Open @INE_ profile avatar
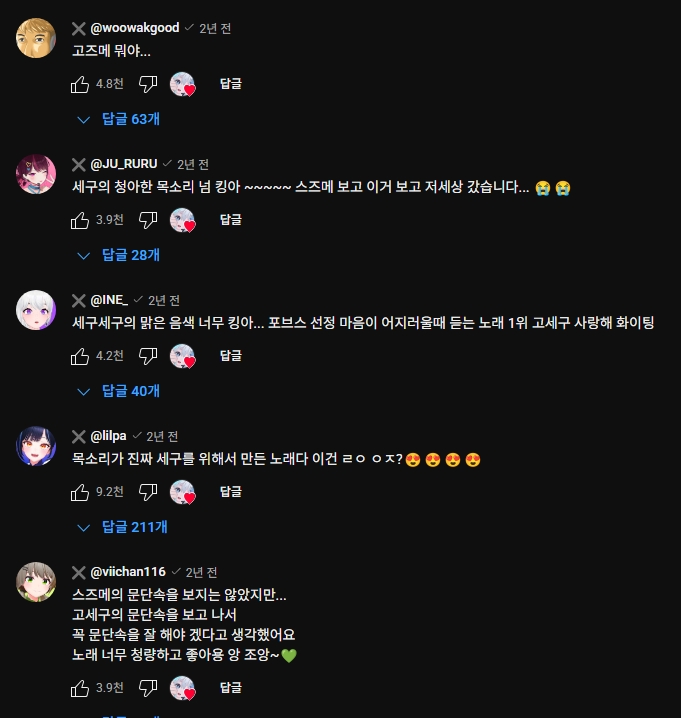681x718 pixels. click(x=36, y=310)
